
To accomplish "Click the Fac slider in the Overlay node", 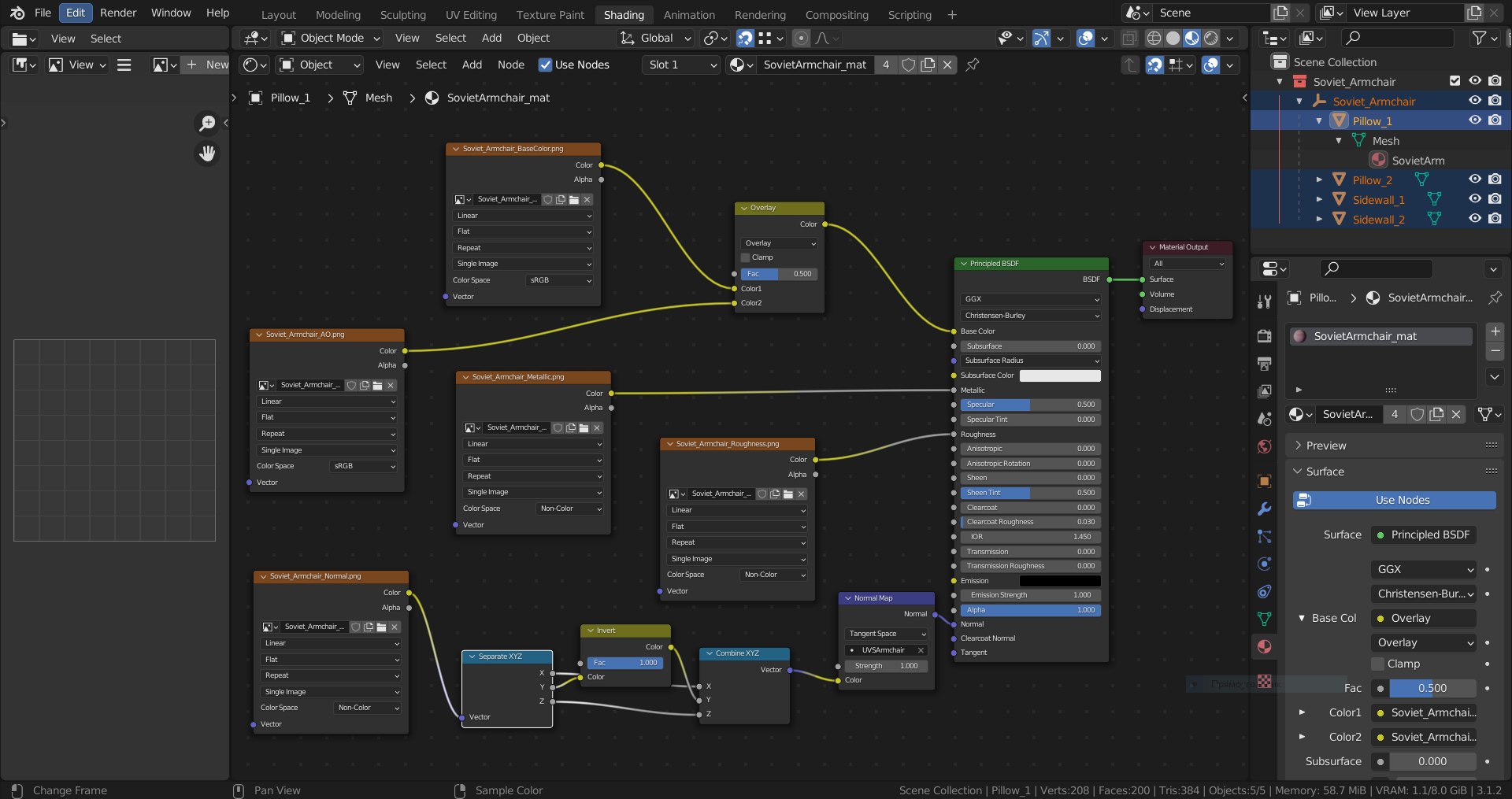I will tap(780, 274).
